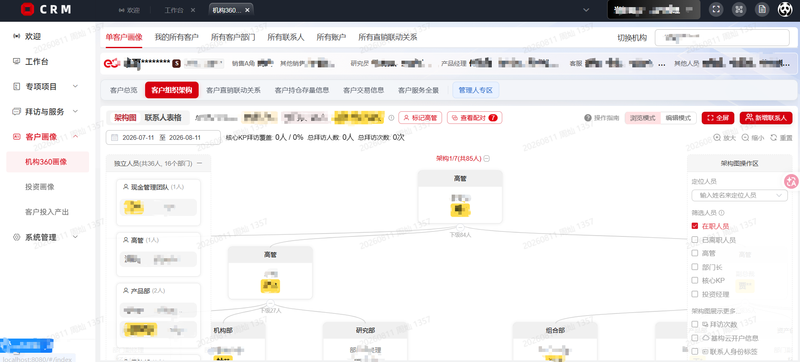Screen dimensions: 800x362
Task: Click the 客户画像 sidebar icon
Action: [16, 136]
